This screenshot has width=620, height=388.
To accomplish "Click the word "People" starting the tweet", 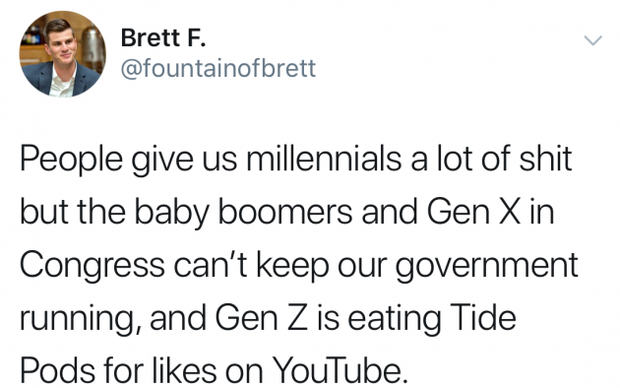I will pyautogui.click(x=71, y=161).
